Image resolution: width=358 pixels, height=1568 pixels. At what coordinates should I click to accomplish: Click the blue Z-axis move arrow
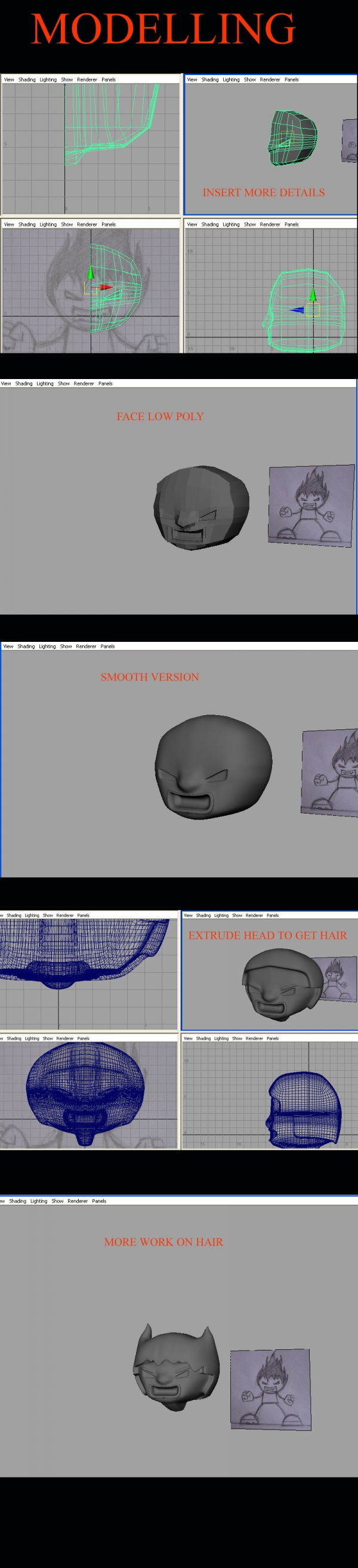point(297,310)
